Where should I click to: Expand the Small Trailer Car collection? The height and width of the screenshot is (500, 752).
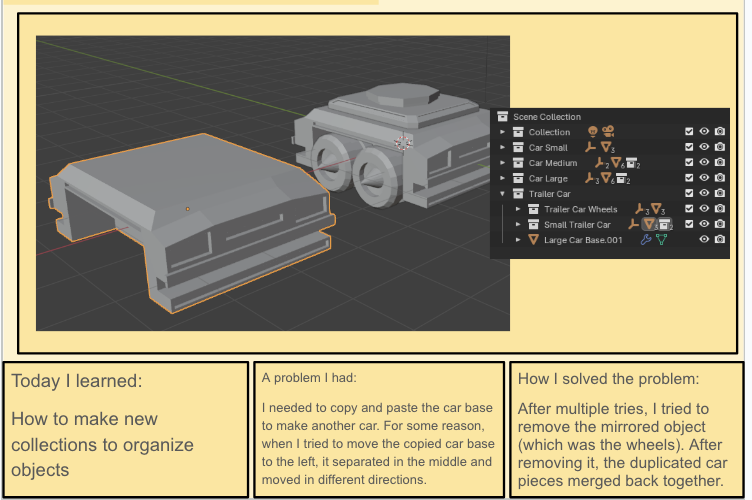(518, 224)
